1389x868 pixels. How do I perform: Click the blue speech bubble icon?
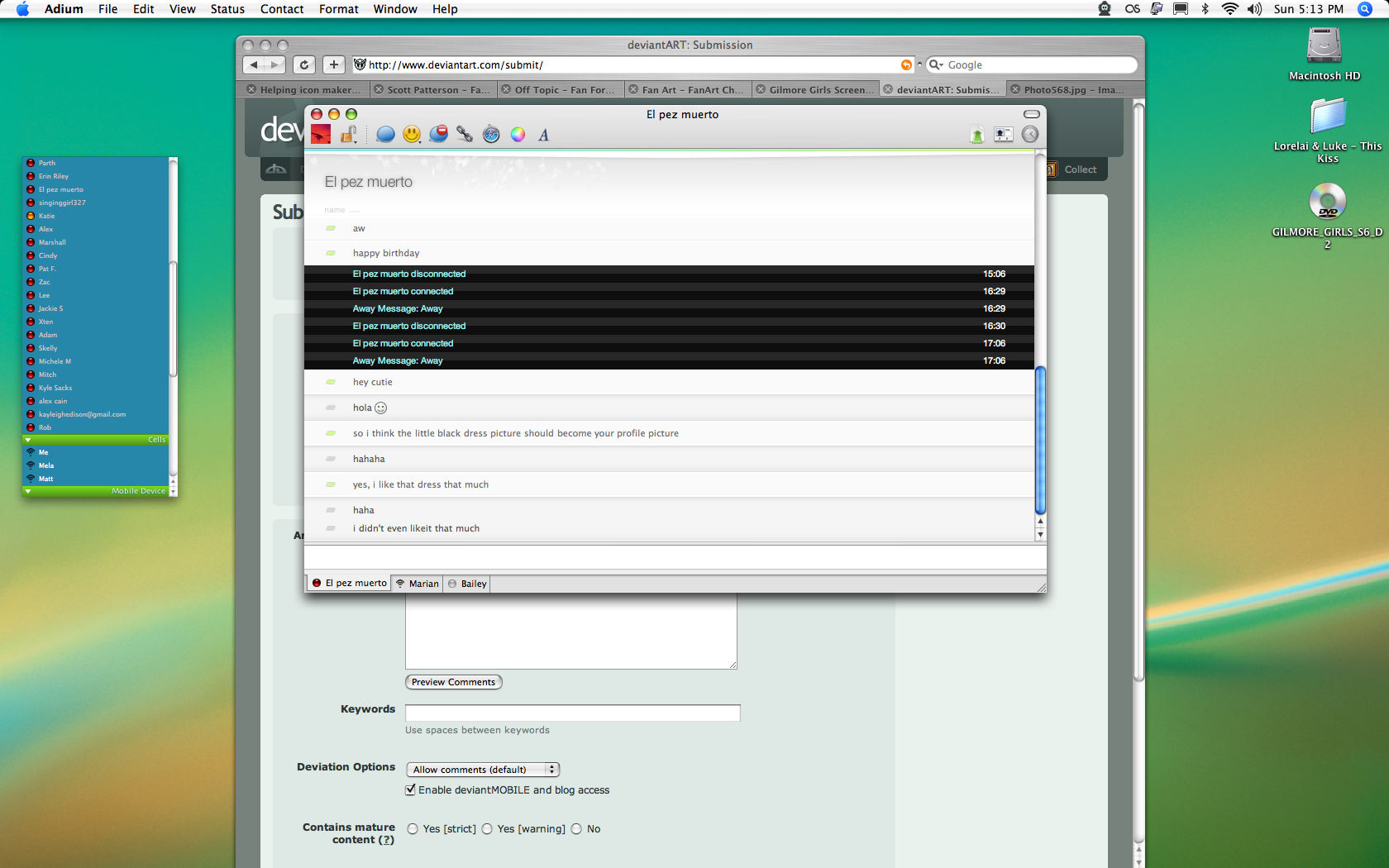tap(385, 134)
